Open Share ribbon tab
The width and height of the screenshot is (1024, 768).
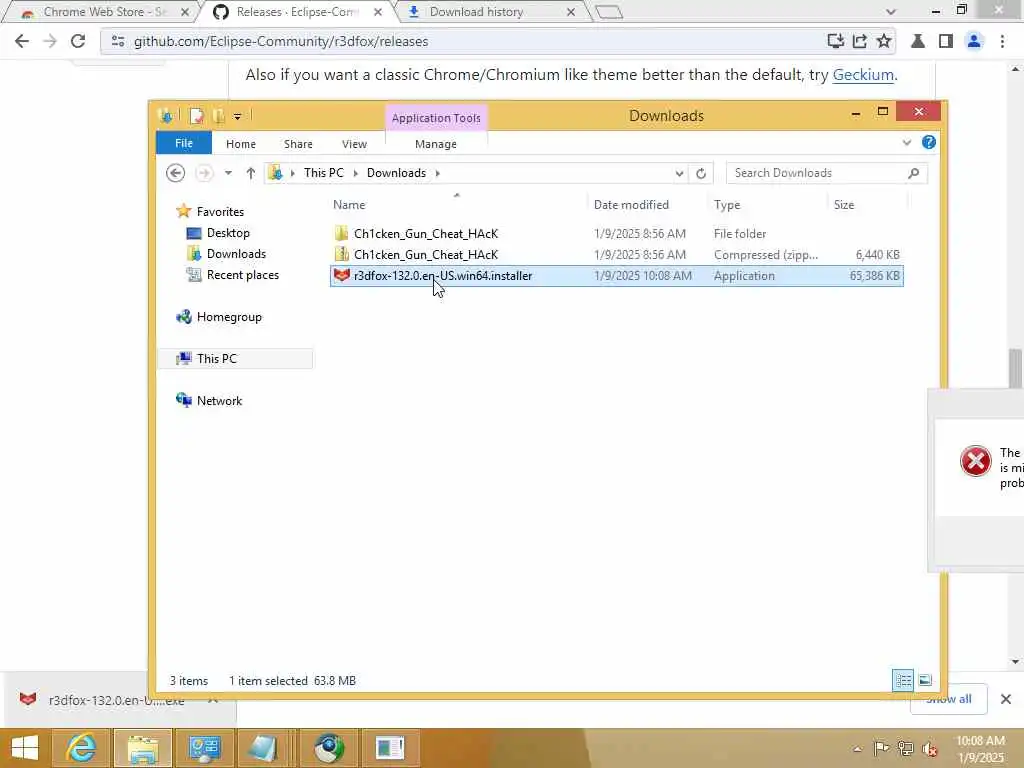298,144
